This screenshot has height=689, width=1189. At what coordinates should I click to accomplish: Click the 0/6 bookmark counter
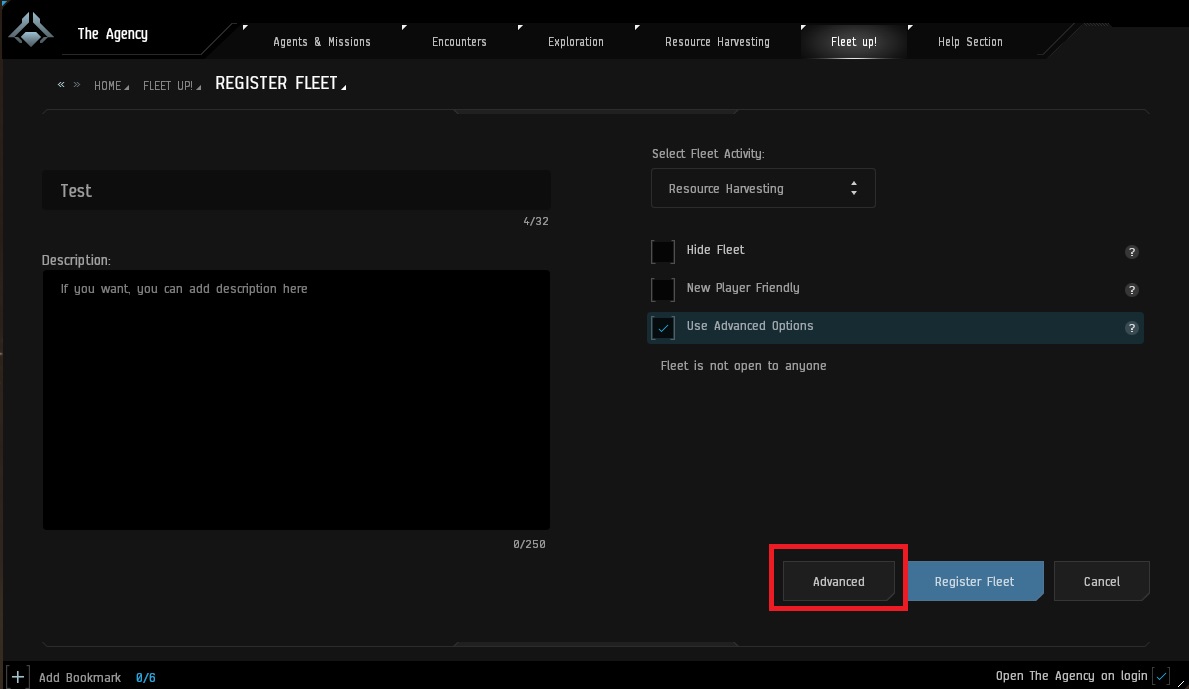(x=146, y=678)
